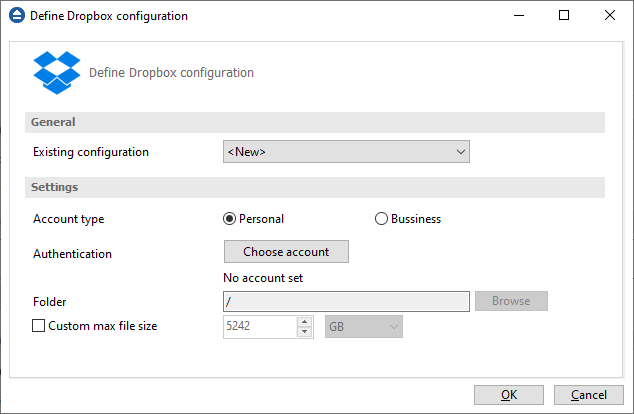Screen dimensions: 634x414
Task: Click the Dropbox logo in header
Action: click(x=57, y=73)
